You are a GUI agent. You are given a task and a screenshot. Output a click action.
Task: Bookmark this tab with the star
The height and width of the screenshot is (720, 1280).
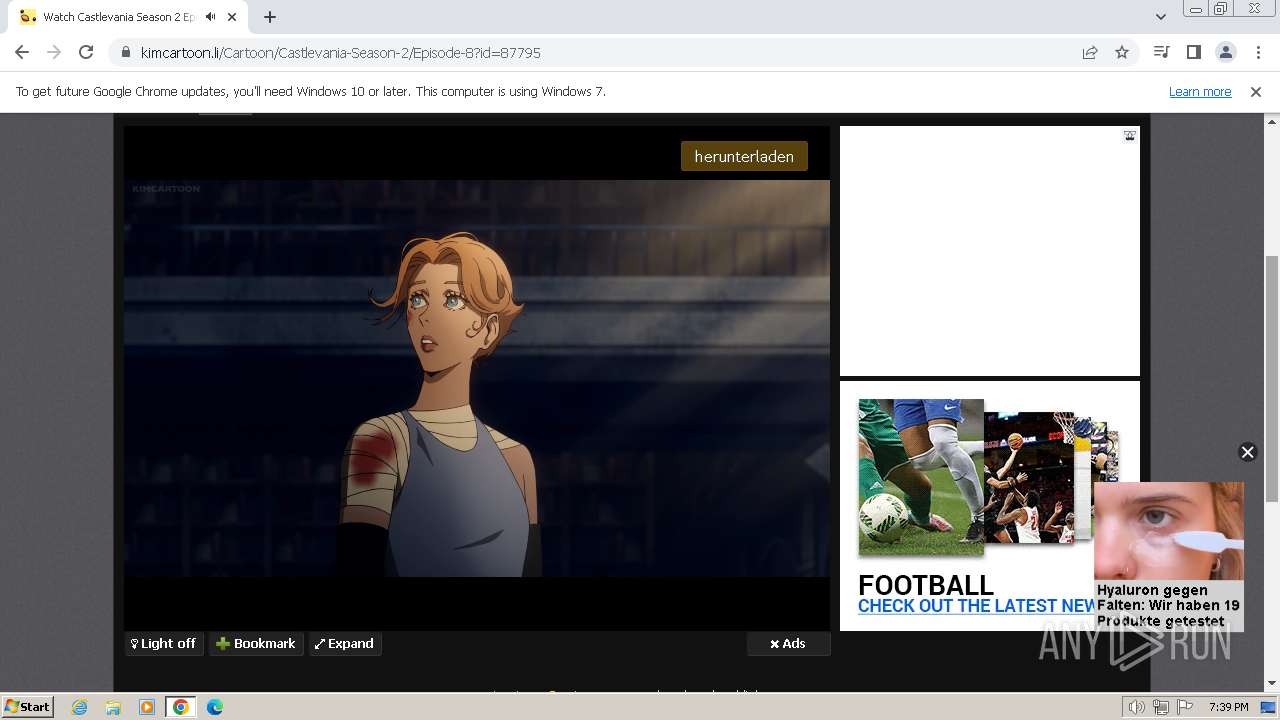tap(1122, 52)
